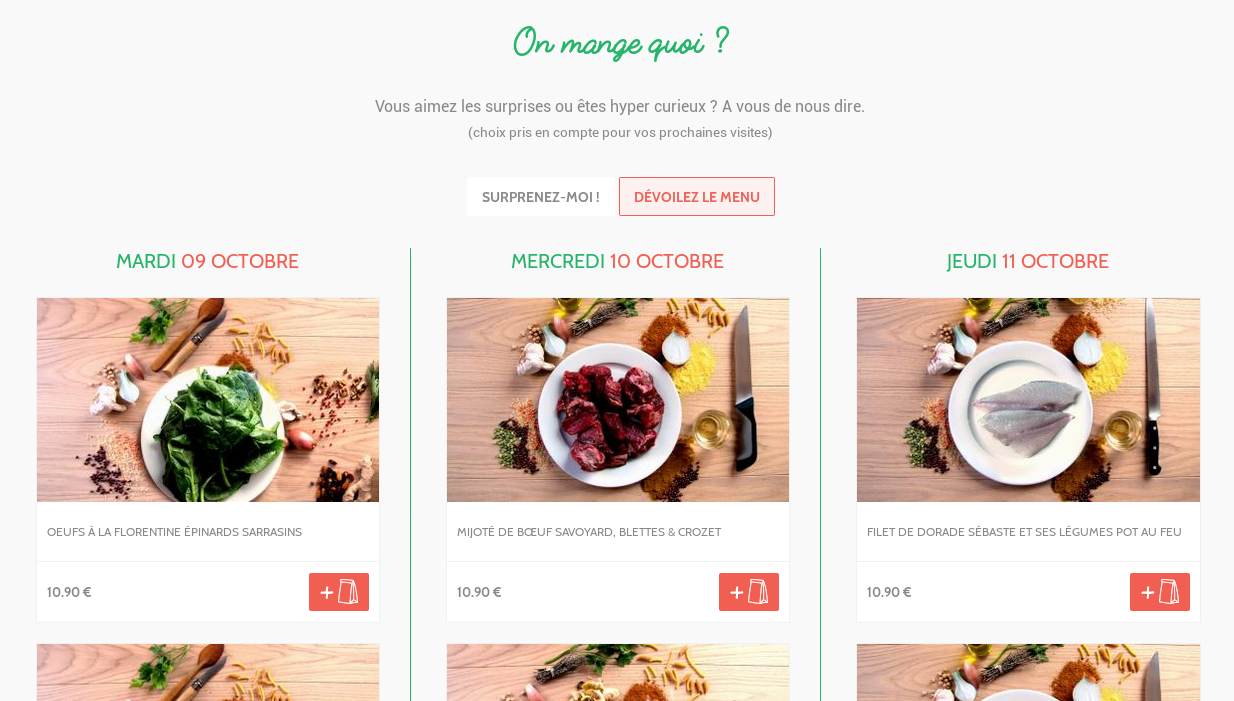The image size is (1234, 701).
Task: Click Filet de dorade sébaste dish title
Action: point(1024,532)
